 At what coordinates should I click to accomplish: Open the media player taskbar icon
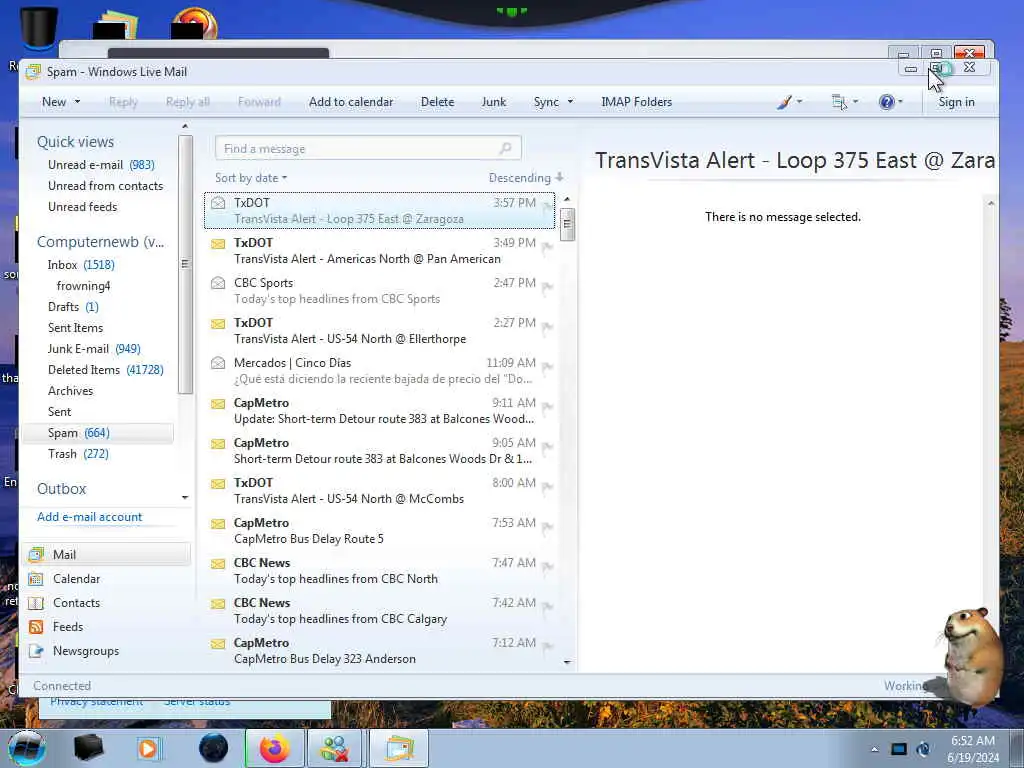click(x=148, y=748)
